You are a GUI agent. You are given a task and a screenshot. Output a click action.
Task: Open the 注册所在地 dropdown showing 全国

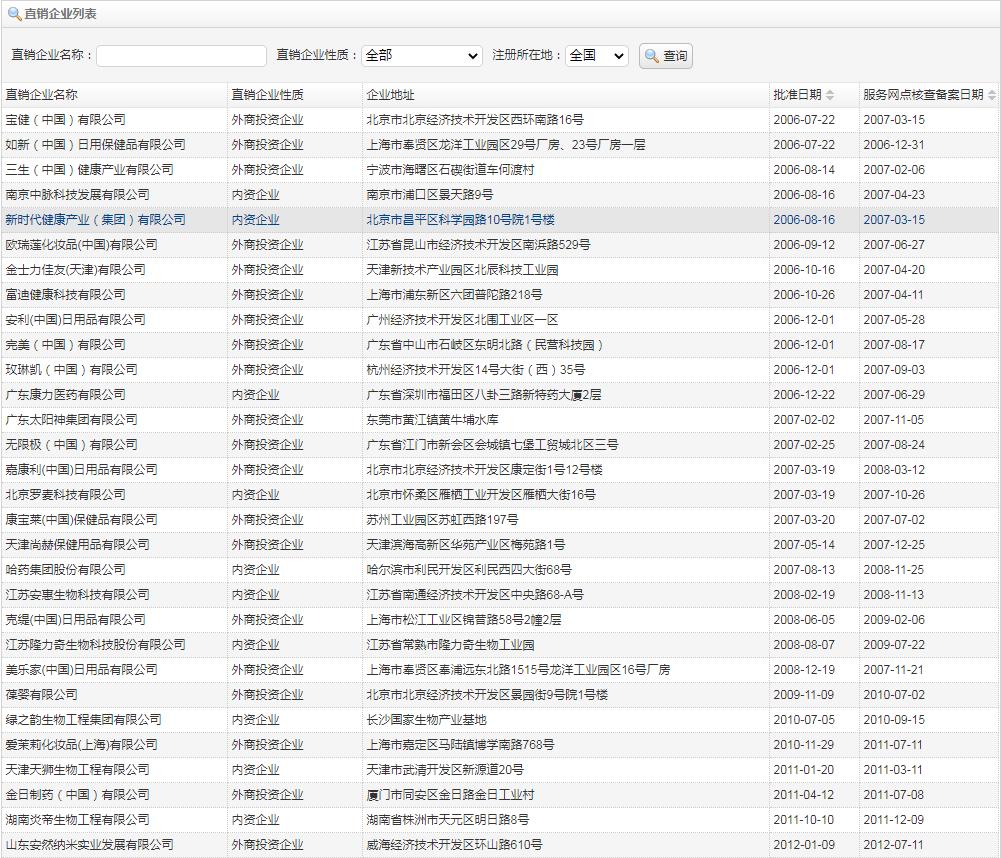[597, 56]
